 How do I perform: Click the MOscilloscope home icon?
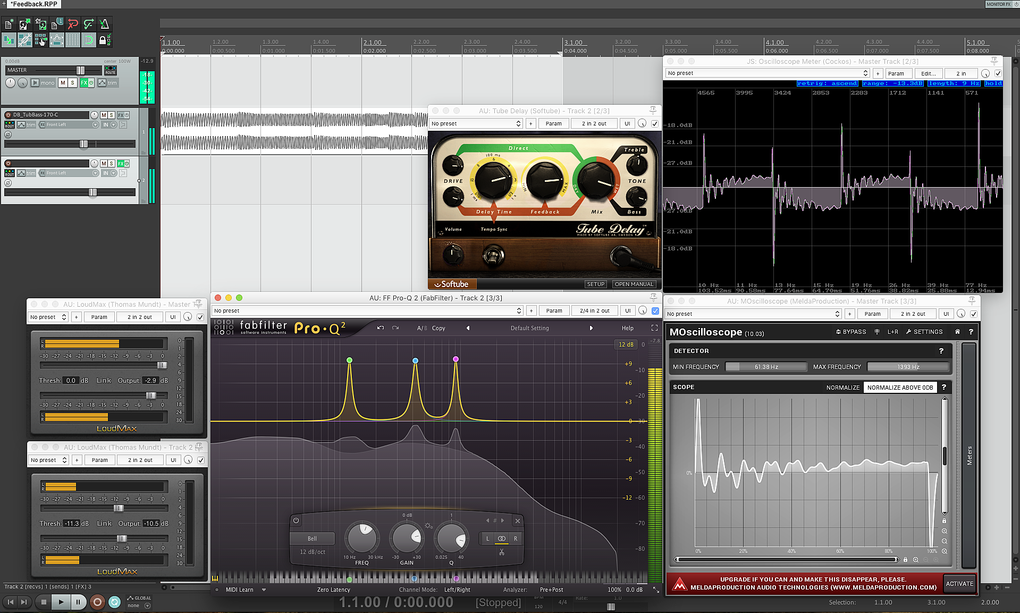[958, 332]
